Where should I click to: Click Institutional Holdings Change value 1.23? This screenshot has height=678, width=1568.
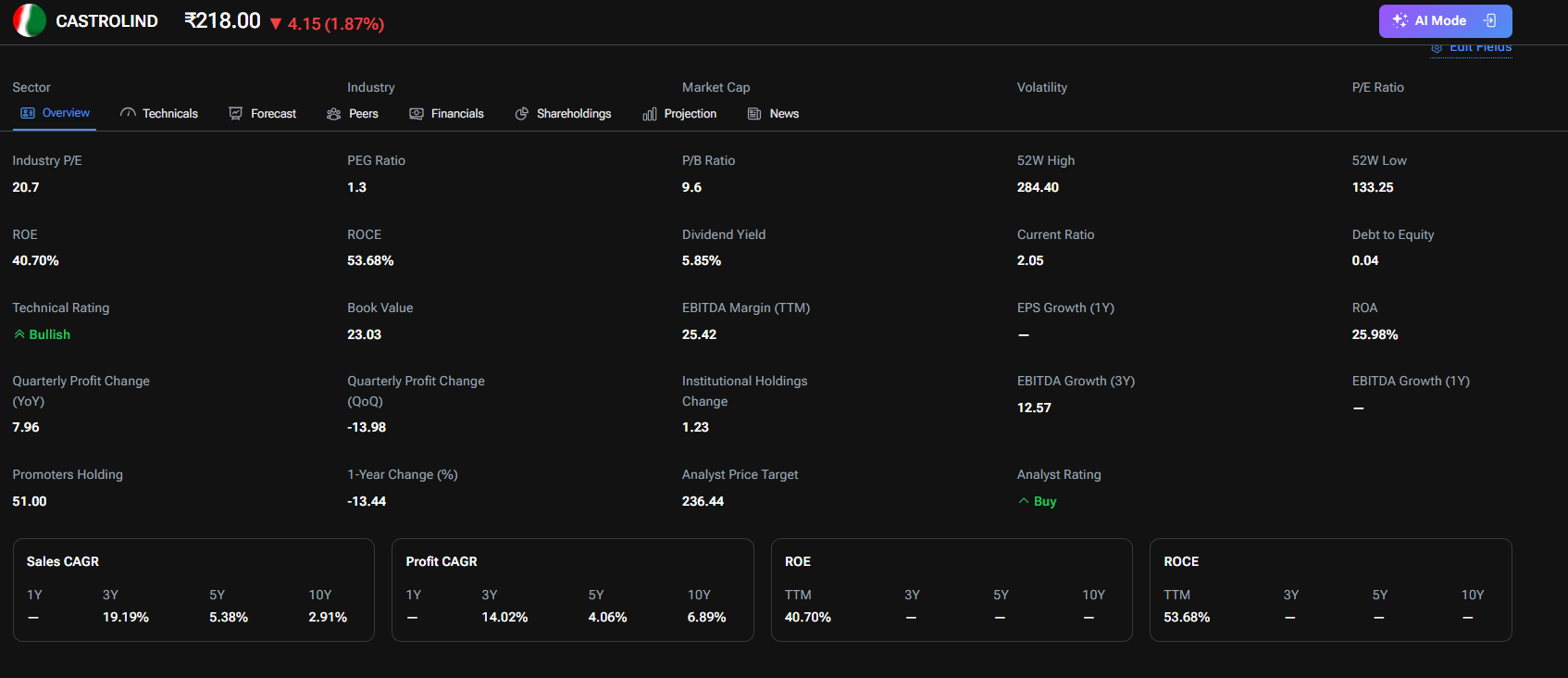pos(695,427)
